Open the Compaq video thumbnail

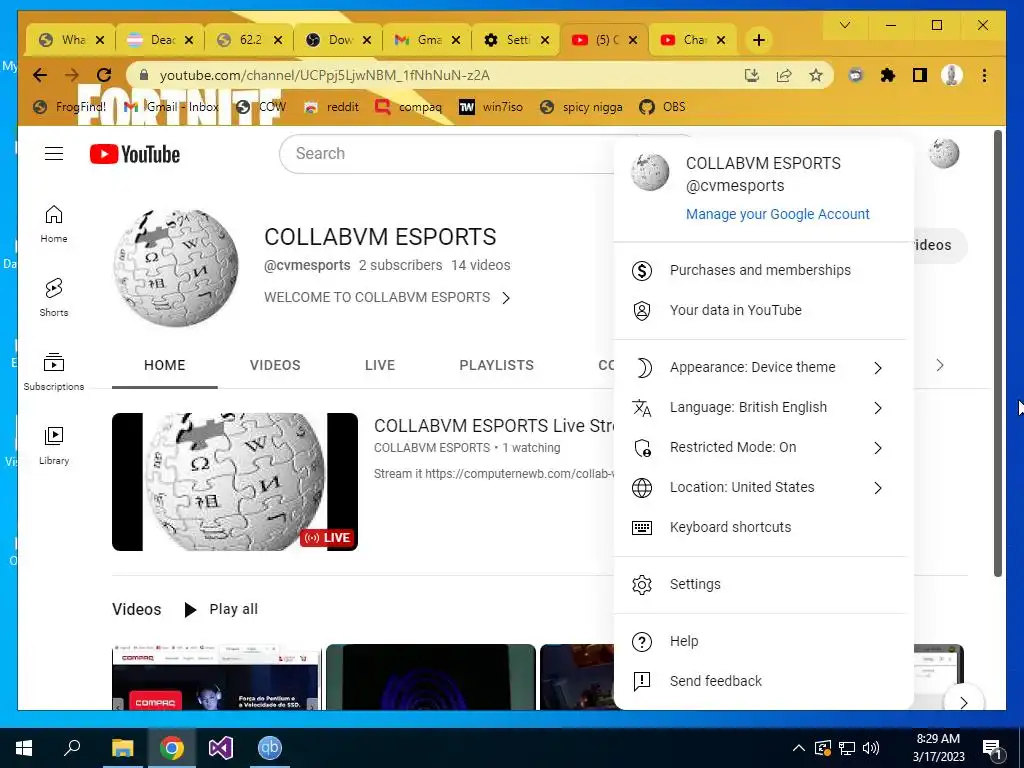pos(217,678)
